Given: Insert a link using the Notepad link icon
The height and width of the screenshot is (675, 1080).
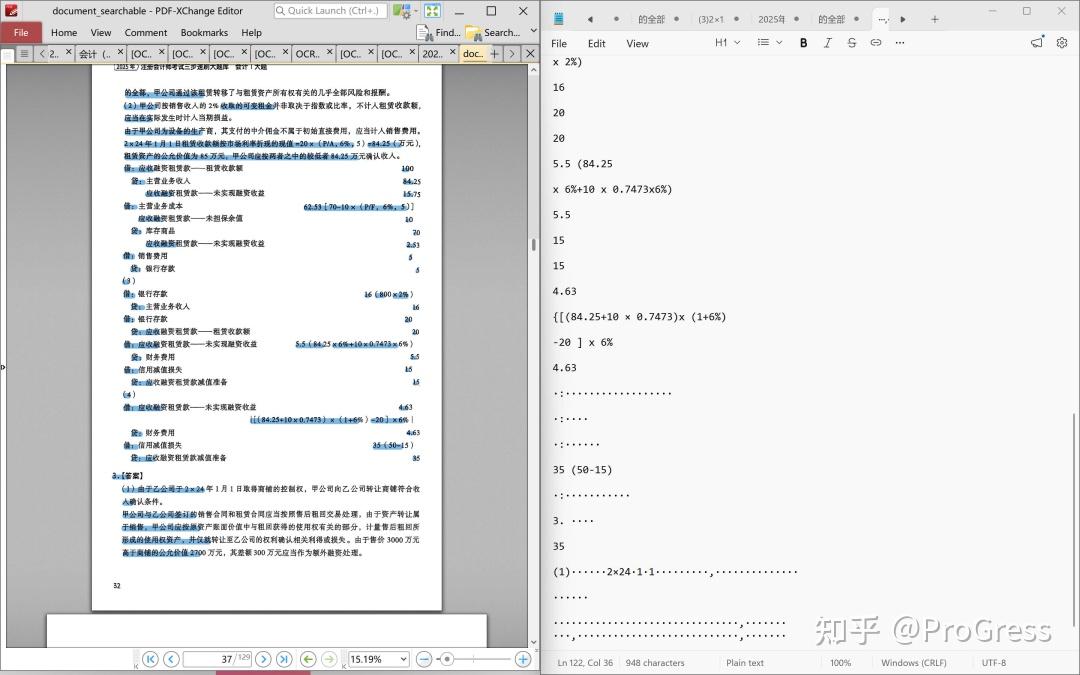Looking at the screenshot, I should pyautogui.click(x=875, y=43).
